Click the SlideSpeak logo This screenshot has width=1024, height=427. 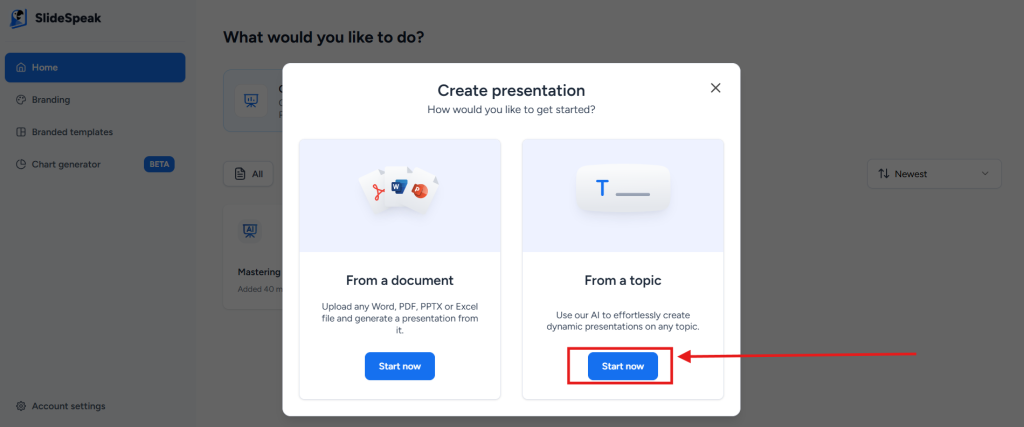56,18
